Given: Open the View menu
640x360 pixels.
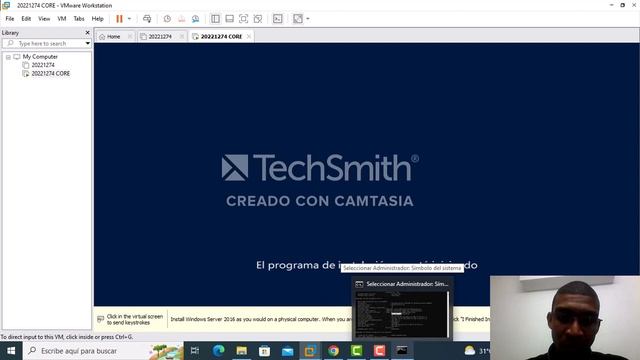Looking at the screenshot, I should click(44, 19).
